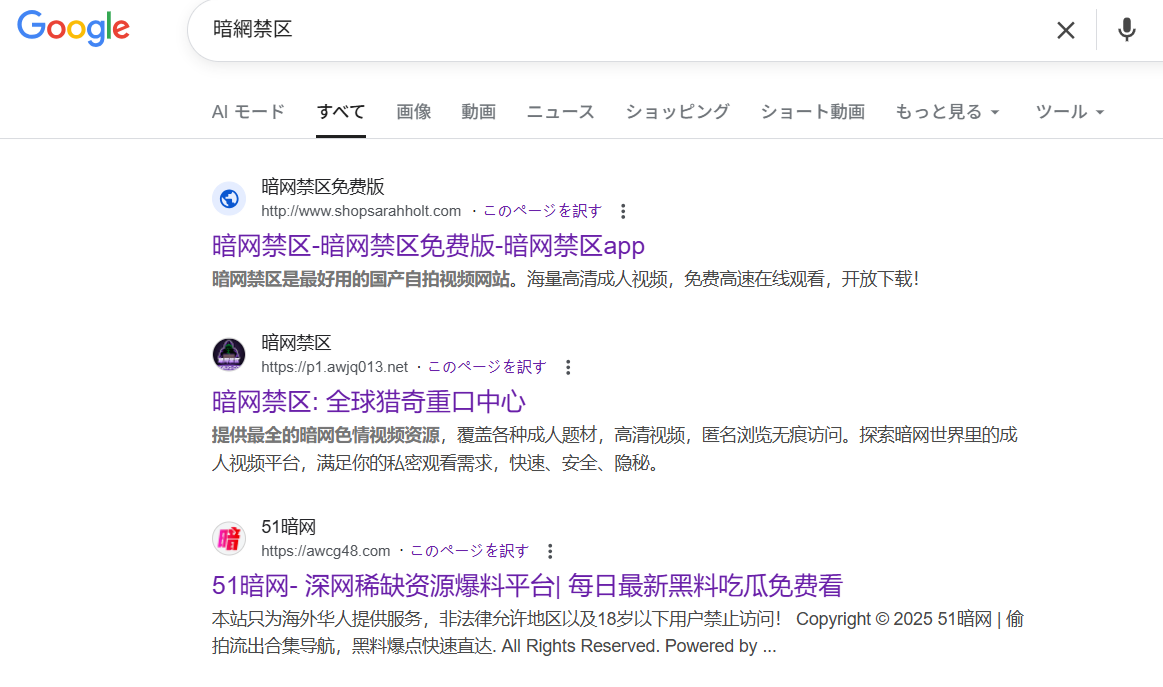Click the pink favicon of the 51暗网 result
The image size is (1163, 687).
tap(229, 538)
